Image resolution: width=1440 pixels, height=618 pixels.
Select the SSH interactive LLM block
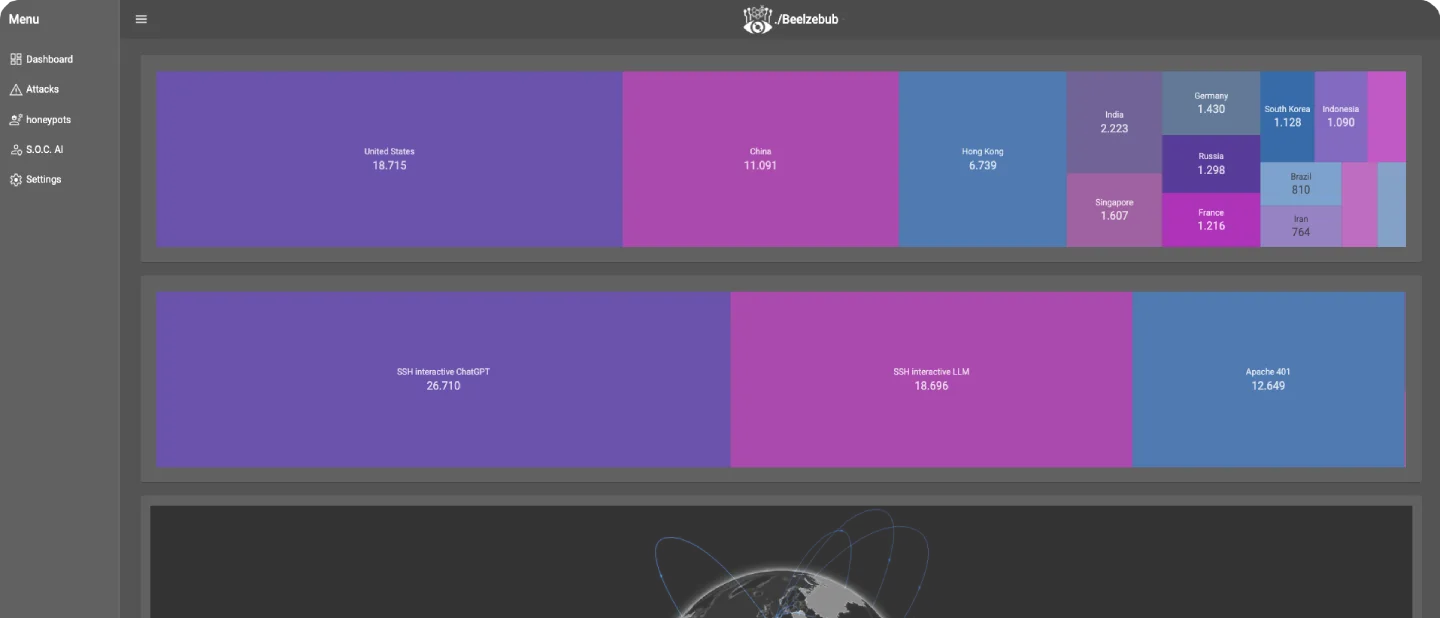[931, 379]
